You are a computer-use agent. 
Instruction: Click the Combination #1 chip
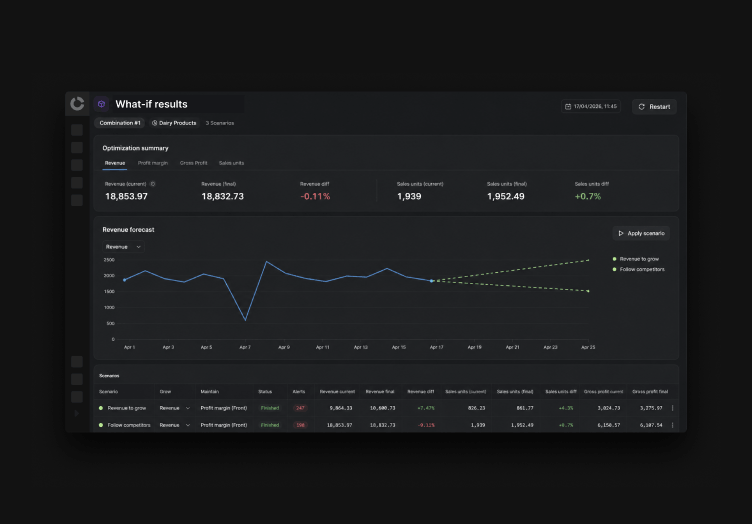pos(120,123)
